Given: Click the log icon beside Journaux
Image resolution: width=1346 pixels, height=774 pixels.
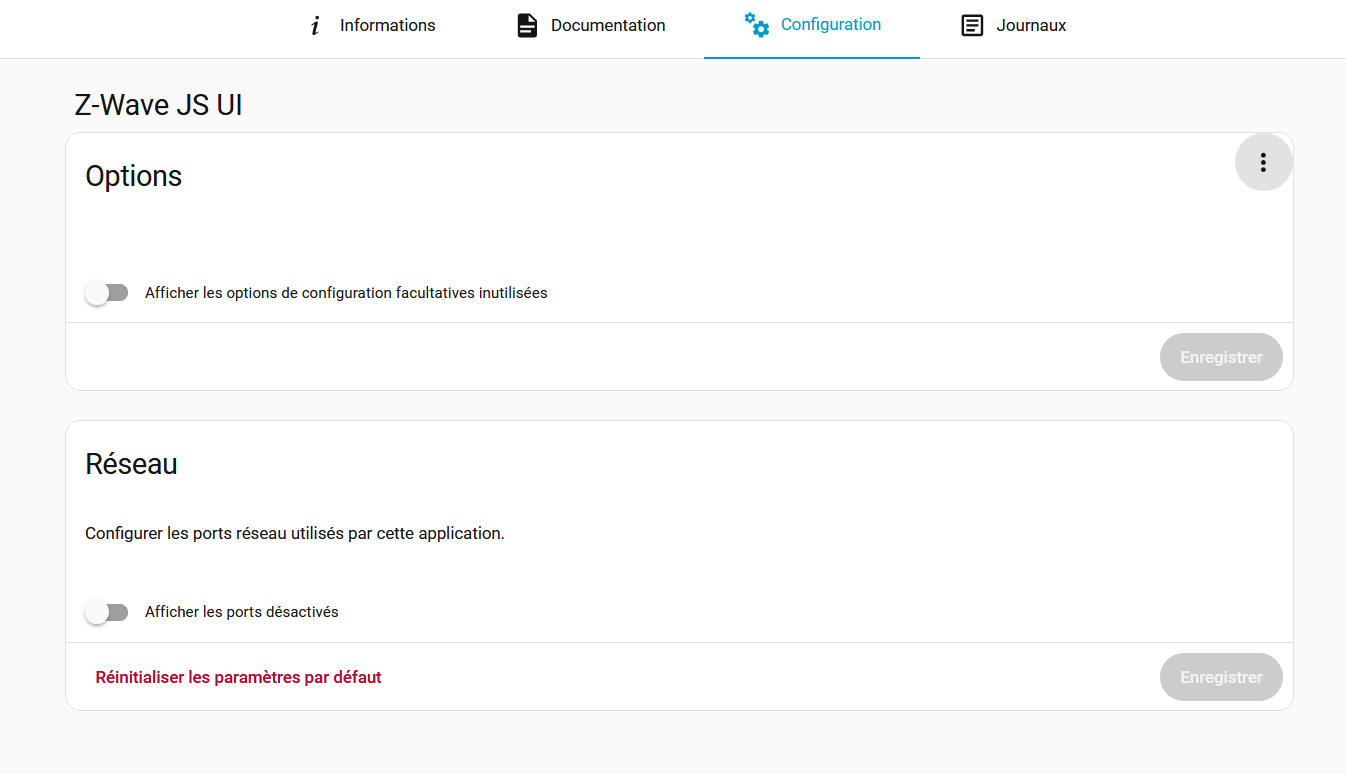Looking at the screenshot, I should pos(972,26).
